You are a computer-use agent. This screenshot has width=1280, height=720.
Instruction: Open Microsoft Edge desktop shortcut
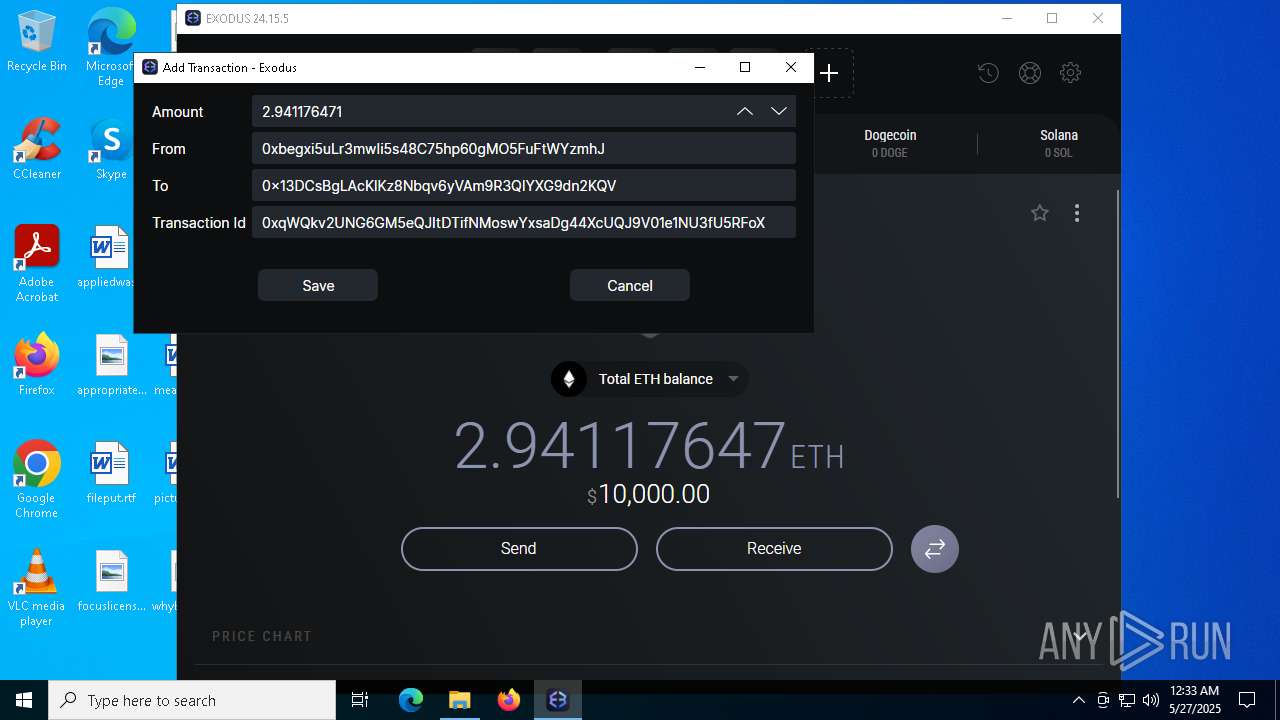(x=111, y=46)
